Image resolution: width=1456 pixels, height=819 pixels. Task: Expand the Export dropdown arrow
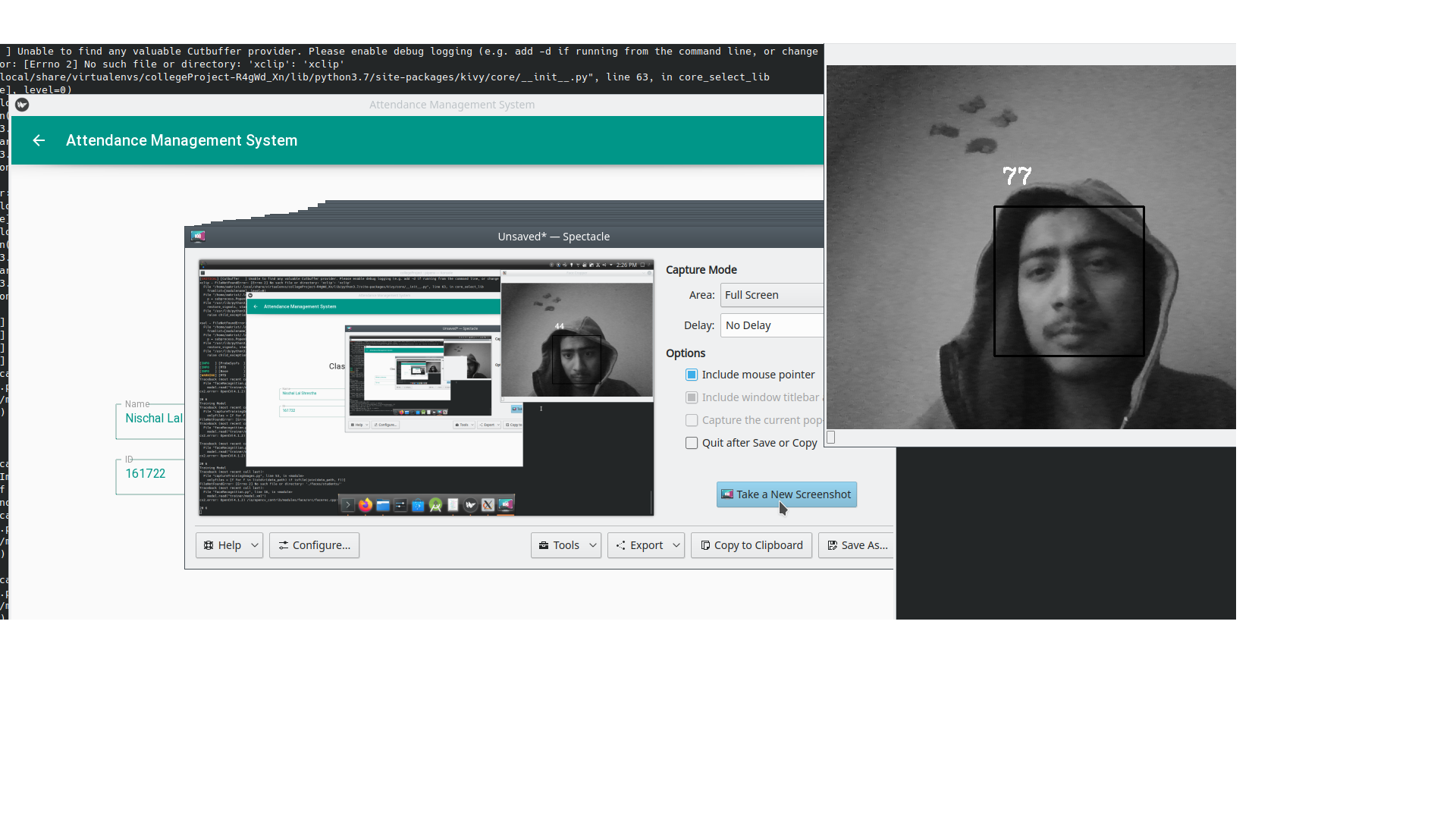click(x=676, y=545)
